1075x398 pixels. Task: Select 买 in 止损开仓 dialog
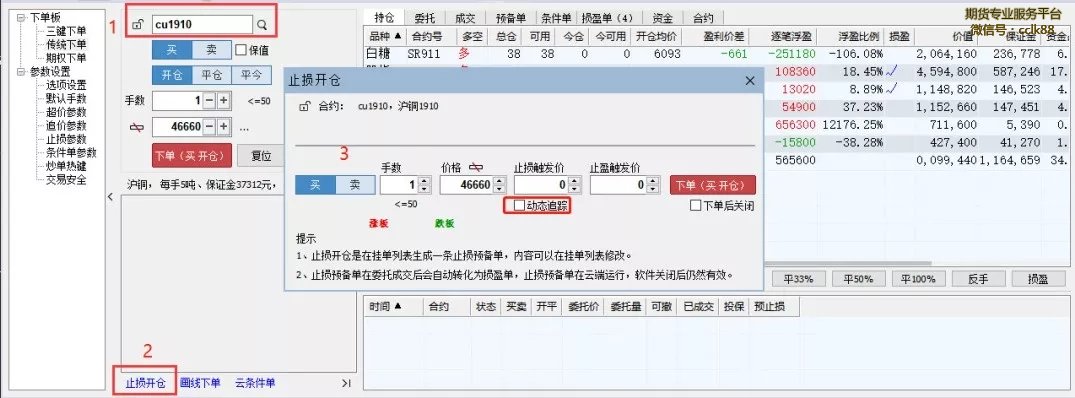click(315, 185)
